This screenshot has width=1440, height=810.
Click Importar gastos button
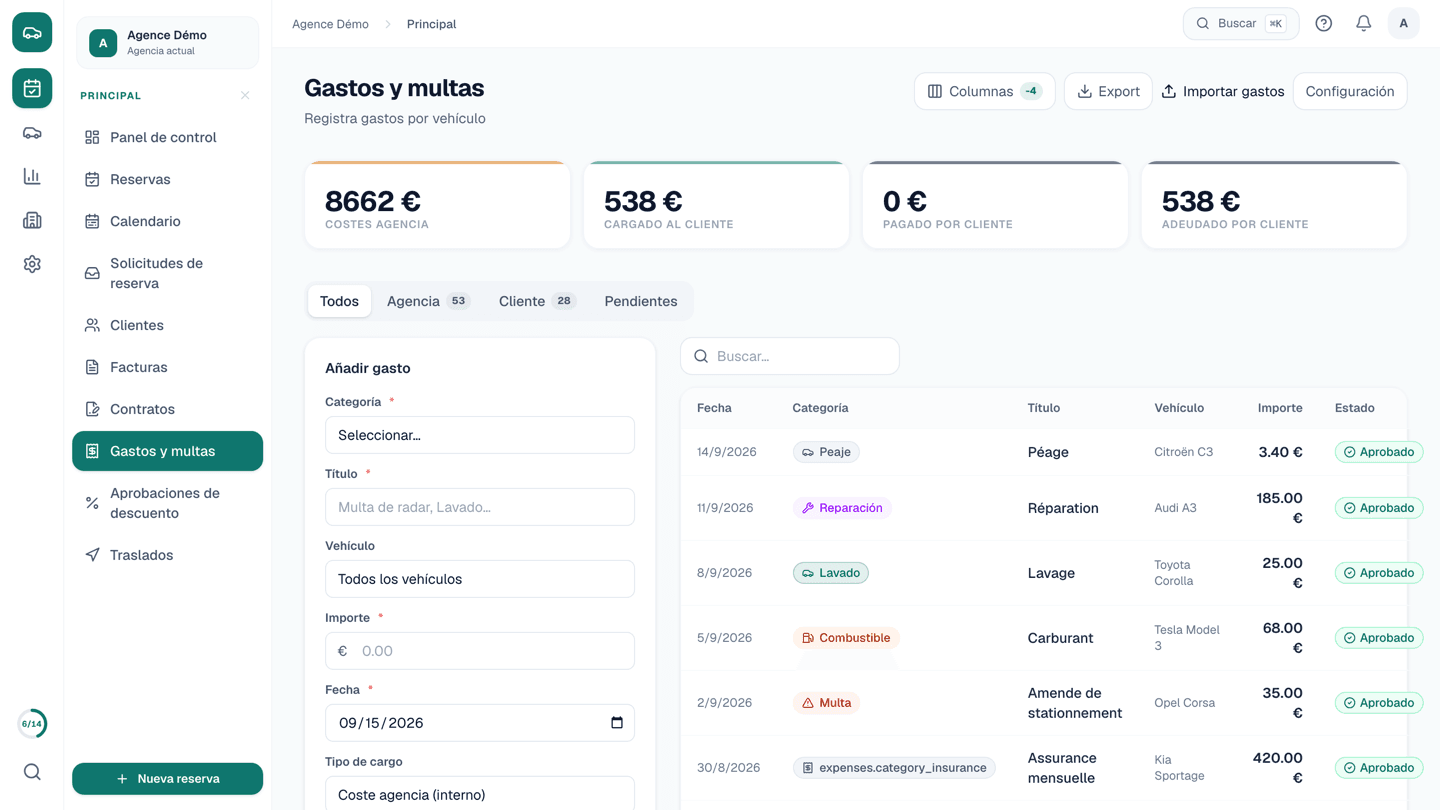coord(1222,91)
